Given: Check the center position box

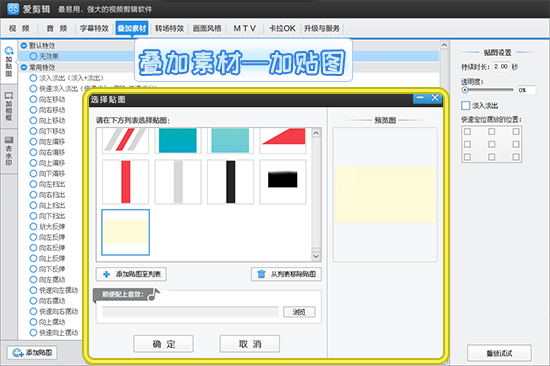Looking at the screenshot, I should point(491,145).
